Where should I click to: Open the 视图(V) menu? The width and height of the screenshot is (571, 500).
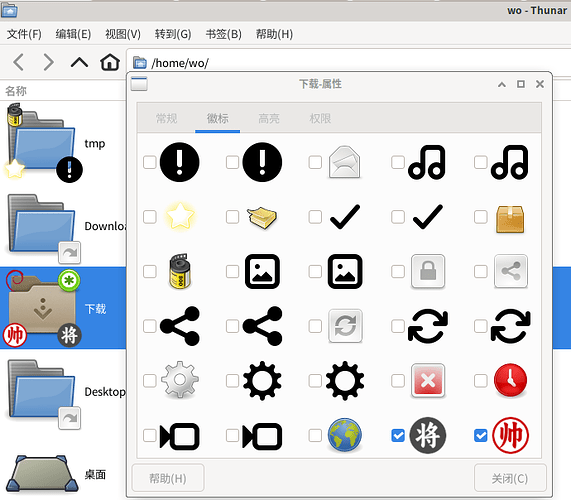(123, 34)
